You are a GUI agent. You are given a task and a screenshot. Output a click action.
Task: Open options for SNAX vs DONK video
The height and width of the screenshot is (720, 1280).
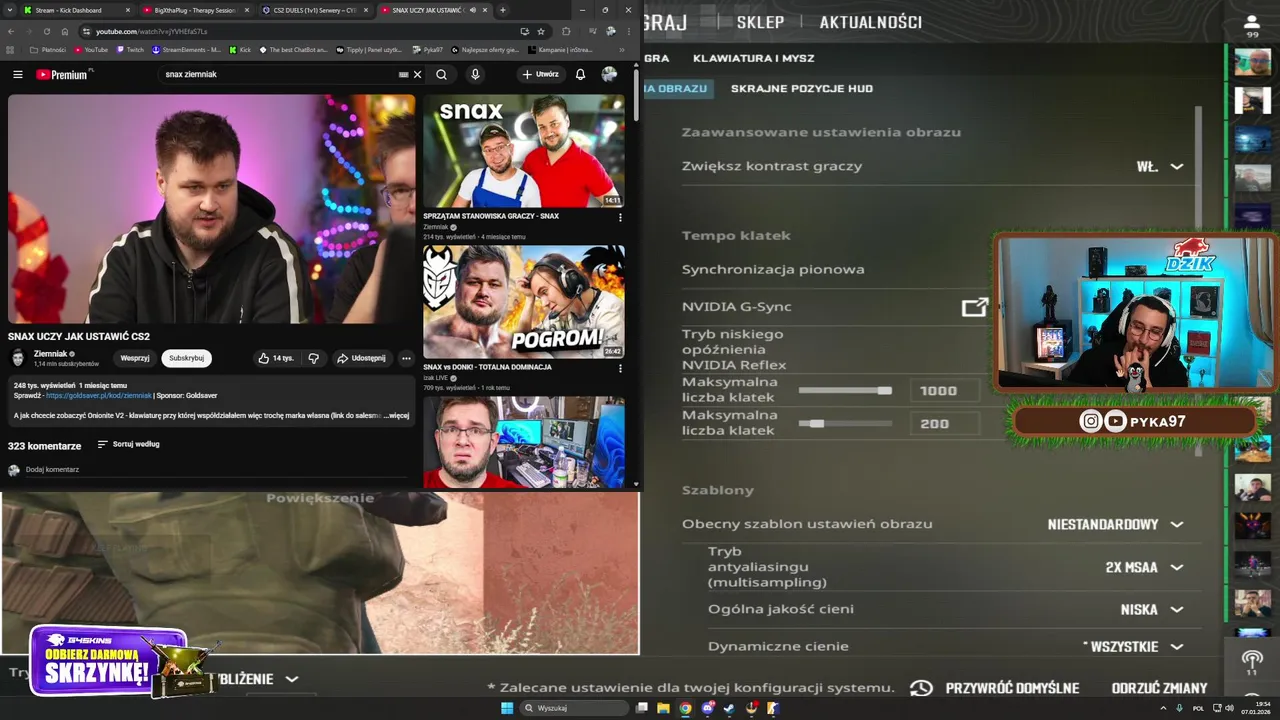(x=620, y=368)
